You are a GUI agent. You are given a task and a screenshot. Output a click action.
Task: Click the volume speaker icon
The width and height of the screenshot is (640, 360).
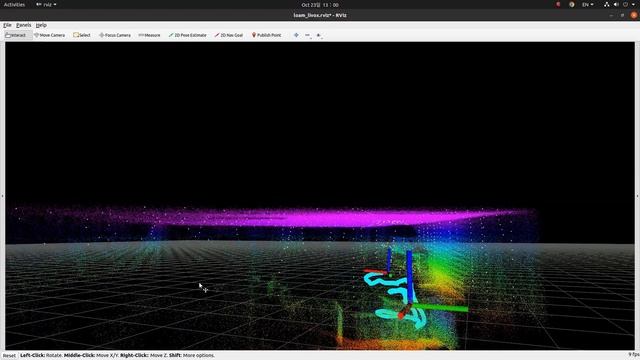click(x=616, y=4)
